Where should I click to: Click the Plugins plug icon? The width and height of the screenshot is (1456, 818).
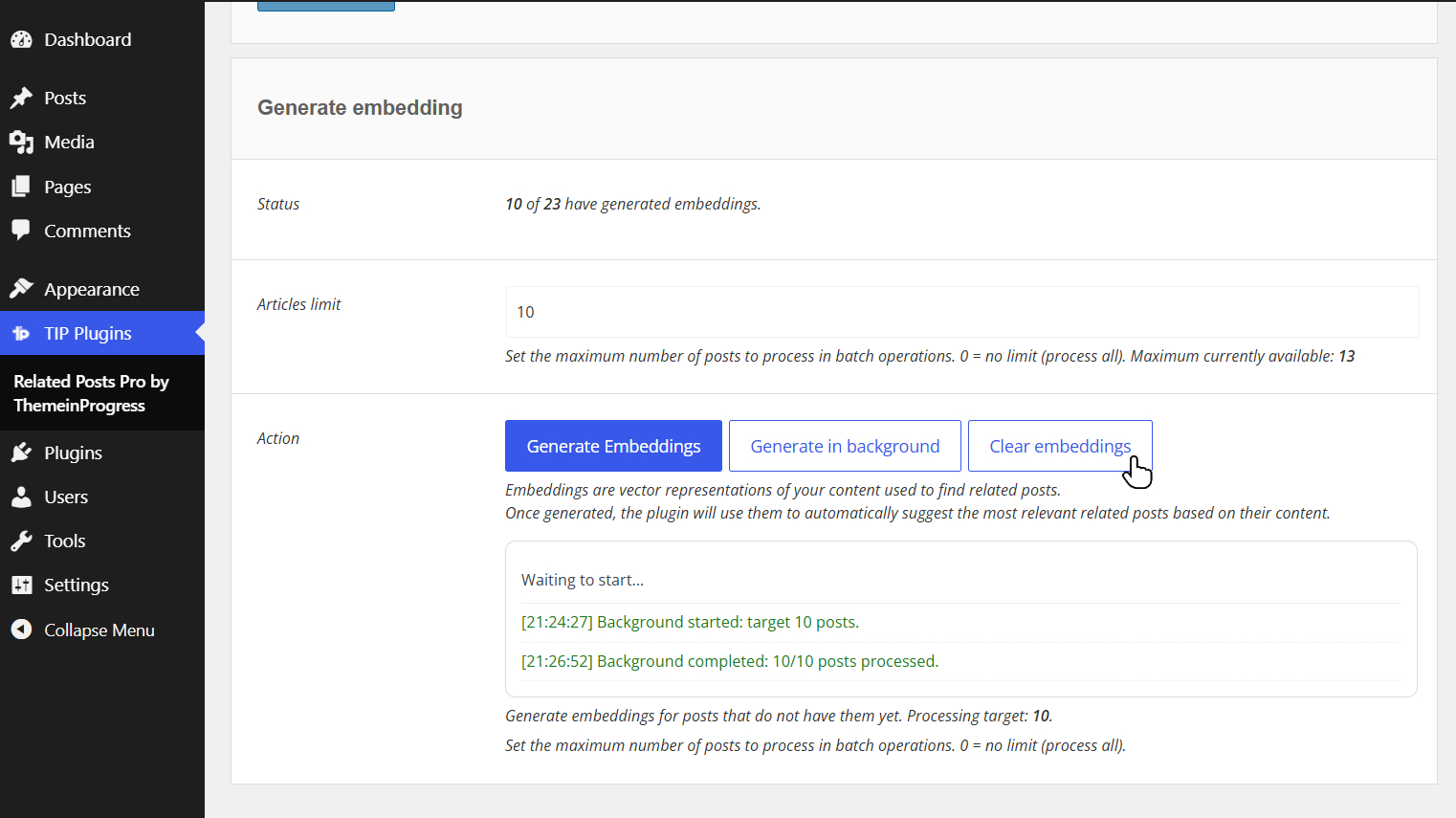(21, 453)
